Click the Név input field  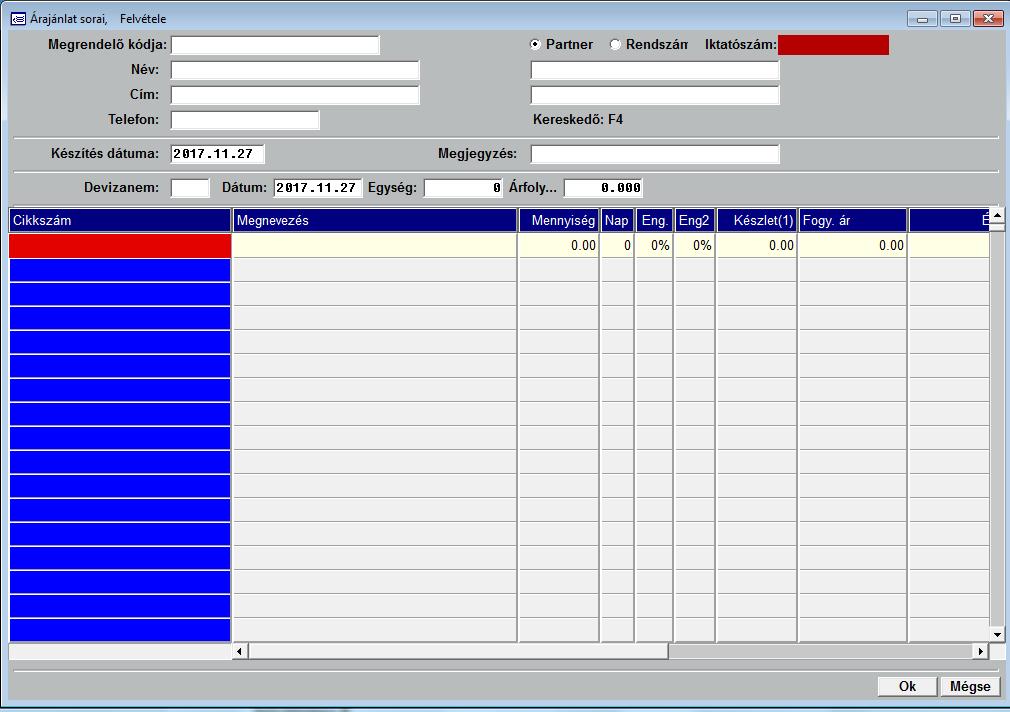[x=295, y=70]
